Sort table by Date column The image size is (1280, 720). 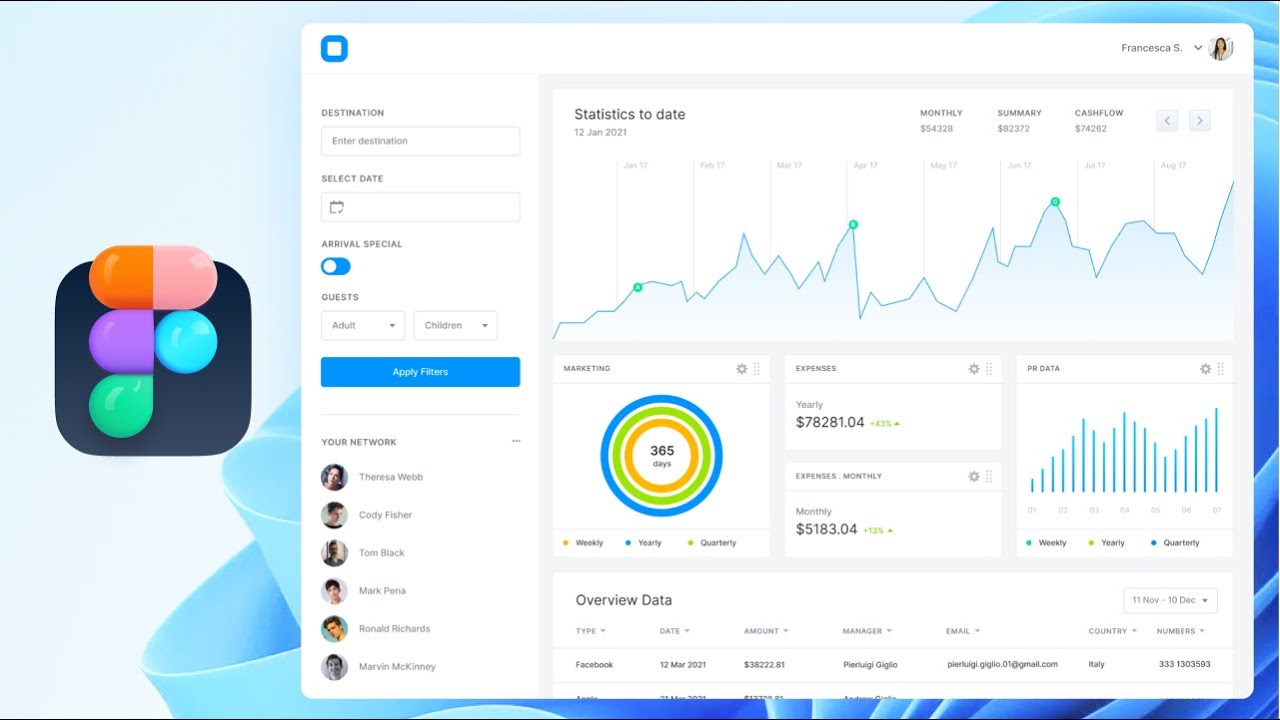tap(675, 631)
